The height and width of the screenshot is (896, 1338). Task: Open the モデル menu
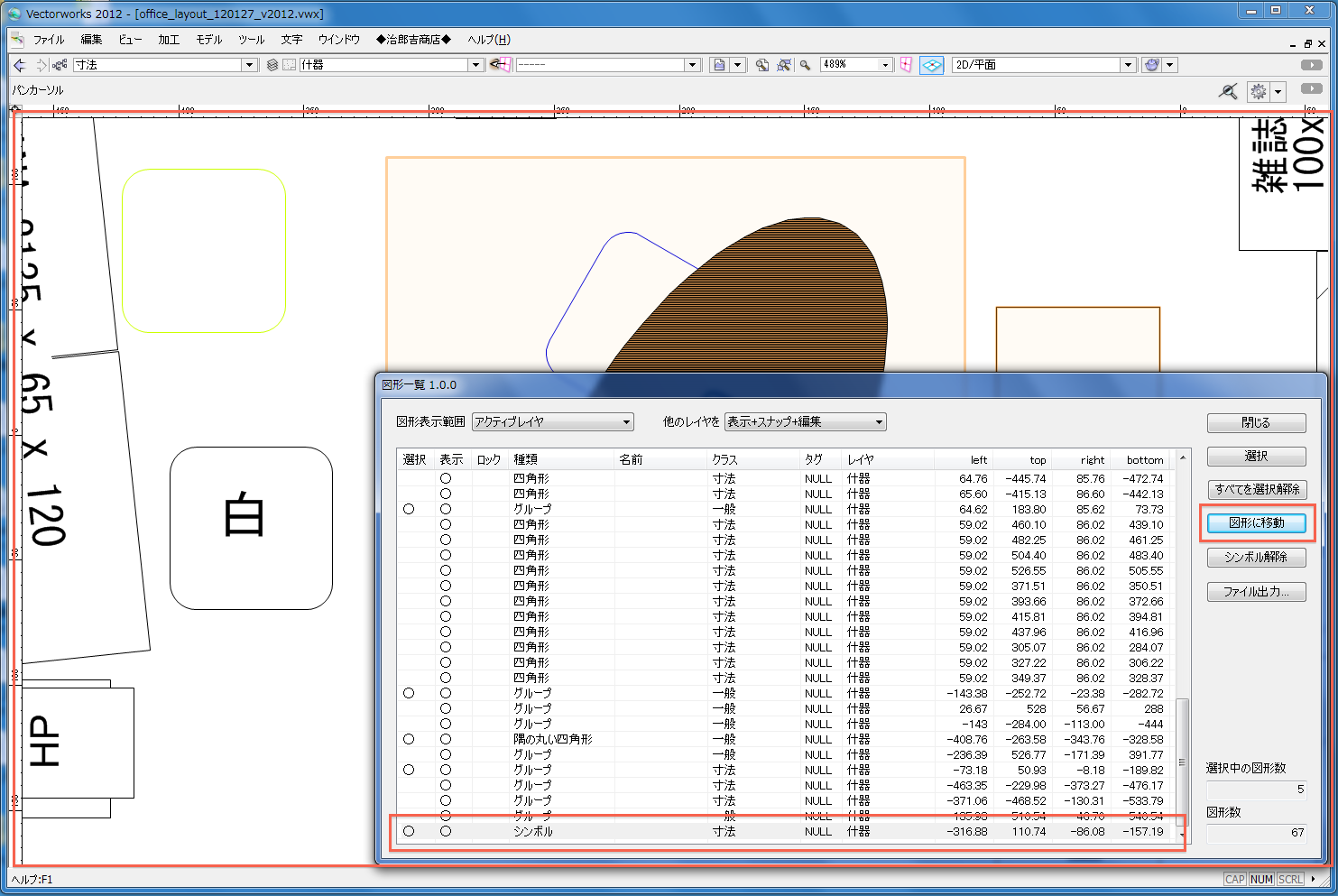pyautogui.click(x=209, y=40)
